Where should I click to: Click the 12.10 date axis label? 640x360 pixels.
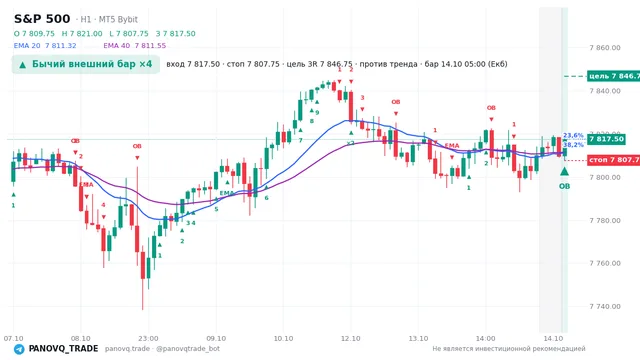(351, 338)
